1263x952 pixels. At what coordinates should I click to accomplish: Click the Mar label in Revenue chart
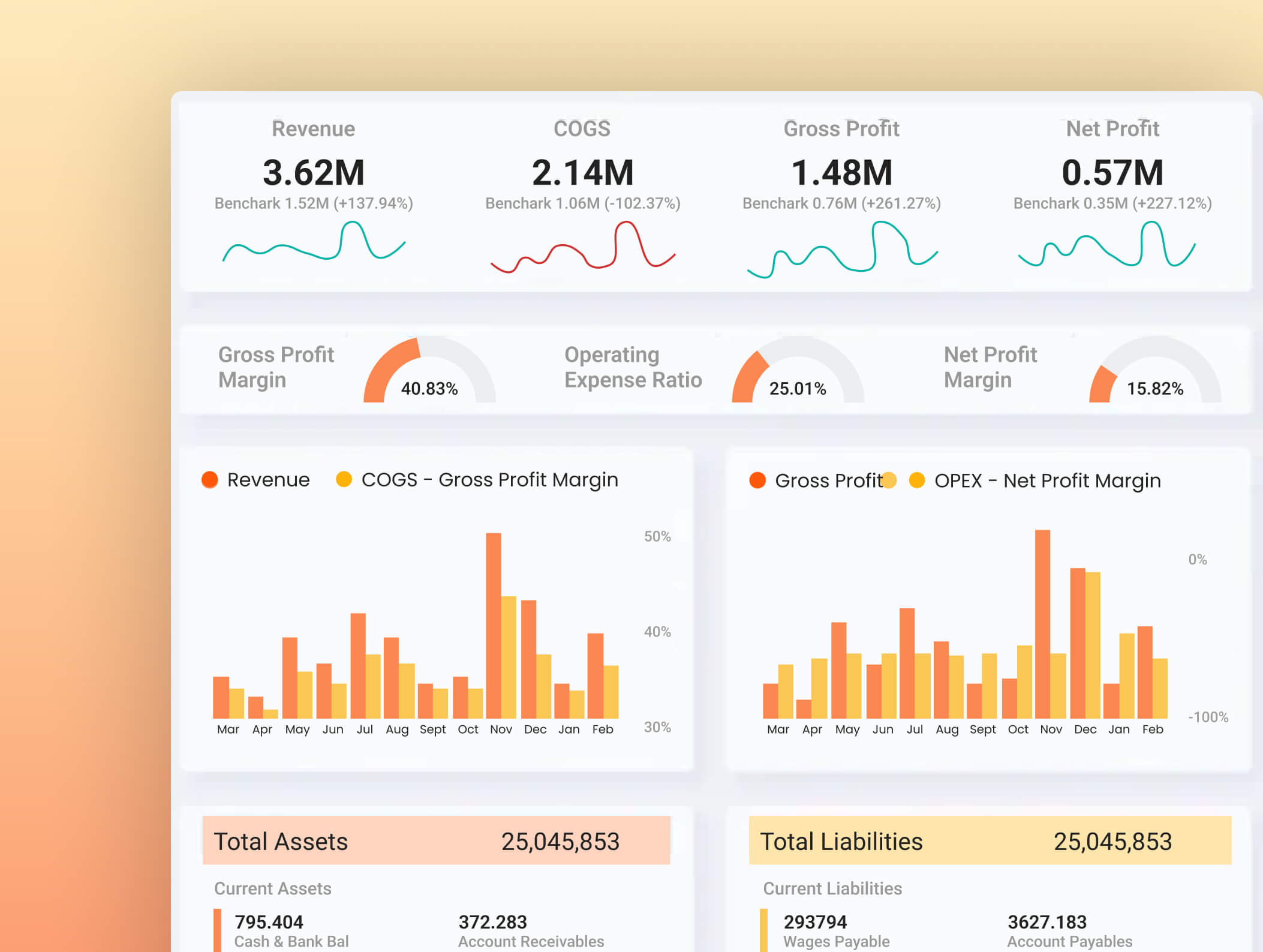click(228, 729)
